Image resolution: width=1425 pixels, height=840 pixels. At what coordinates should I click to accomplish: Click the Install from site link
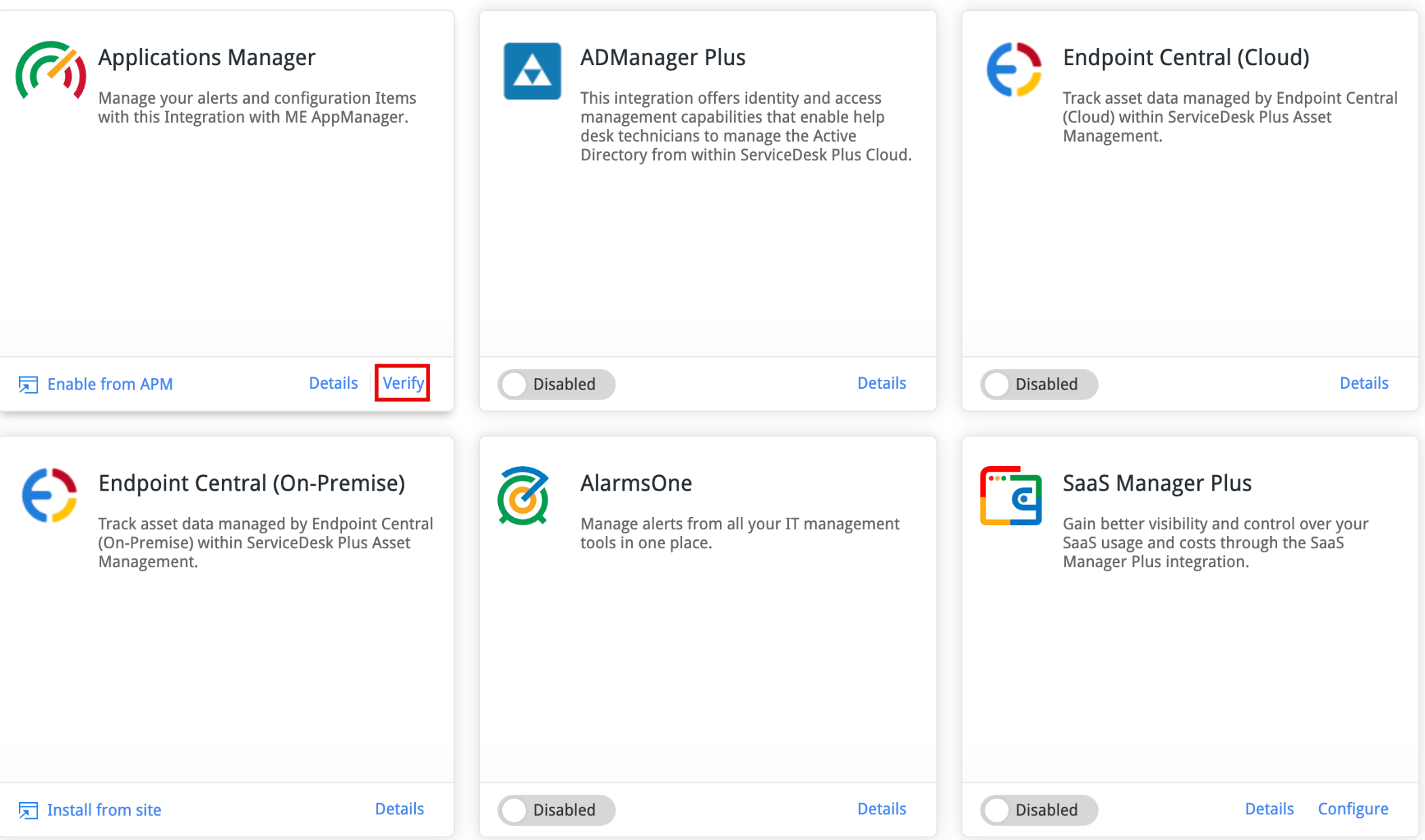pos(104,810)
